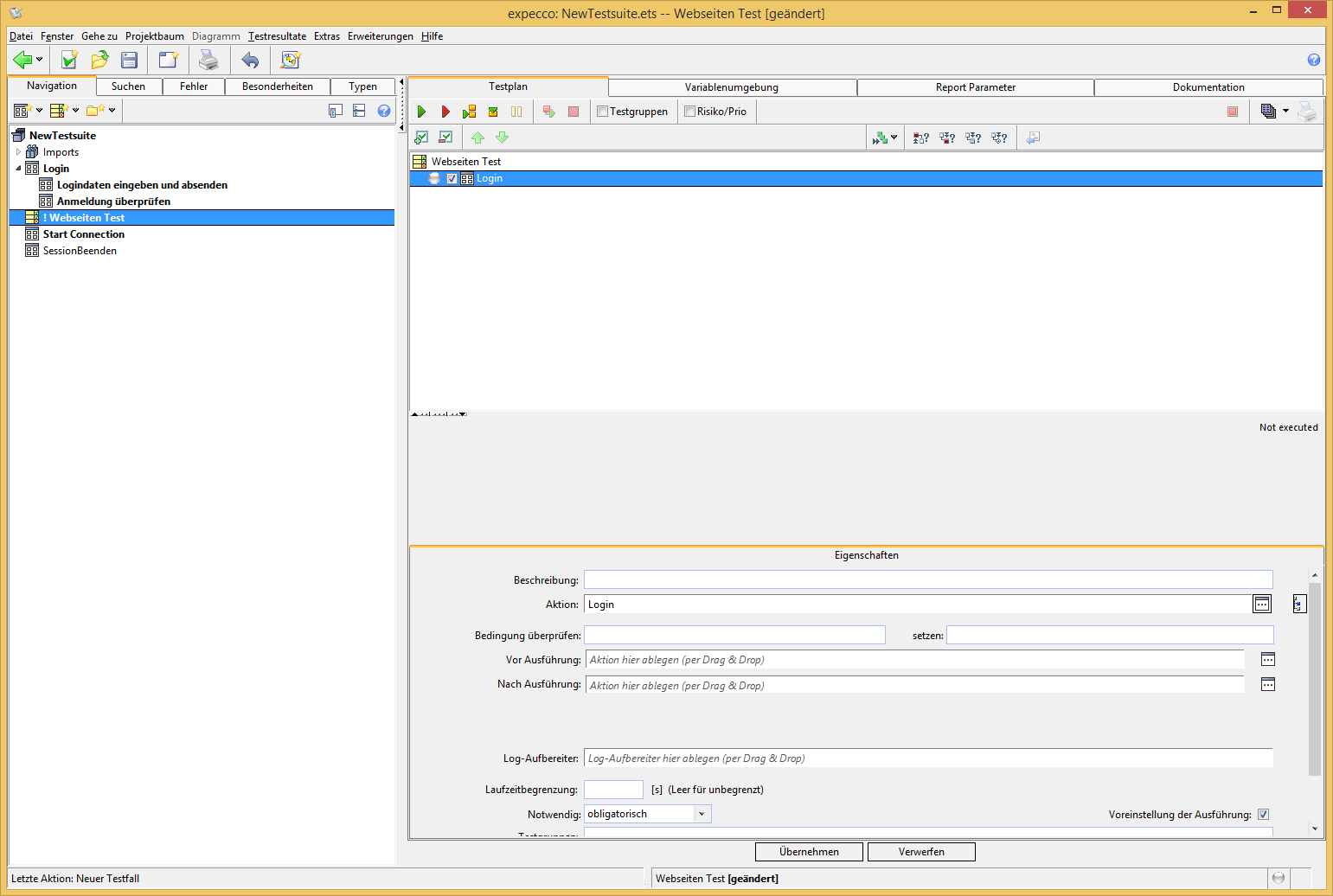Collapse the Login tree node
This screenshot has height=896, width=1333.
pos(18,169)
